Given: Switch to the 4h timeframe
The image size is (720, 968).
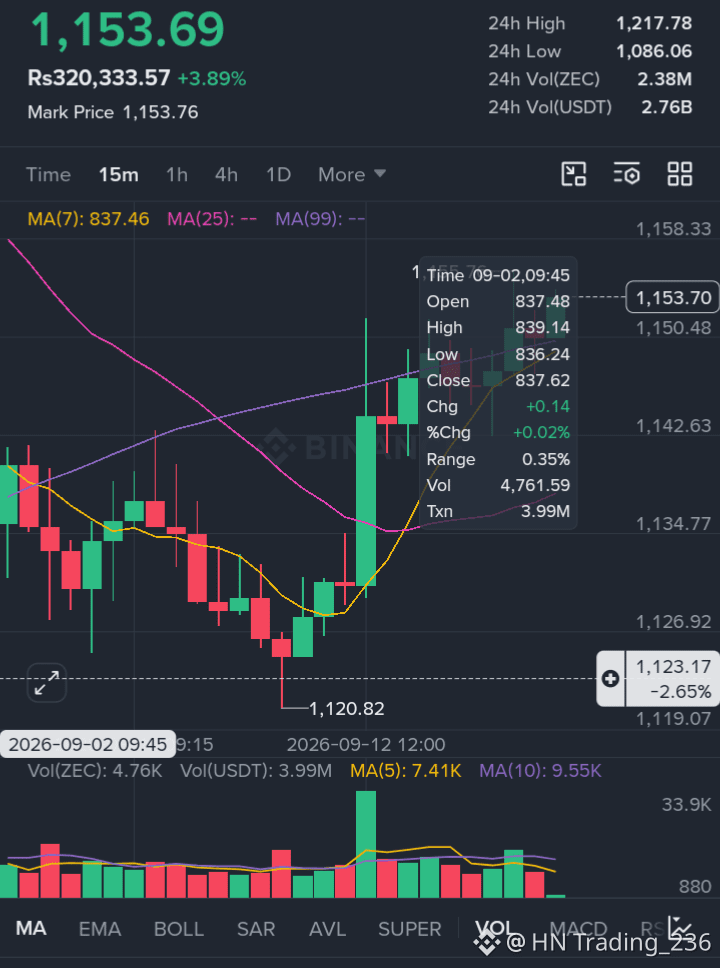Looking at the screenshot, I should coord(226,175).
